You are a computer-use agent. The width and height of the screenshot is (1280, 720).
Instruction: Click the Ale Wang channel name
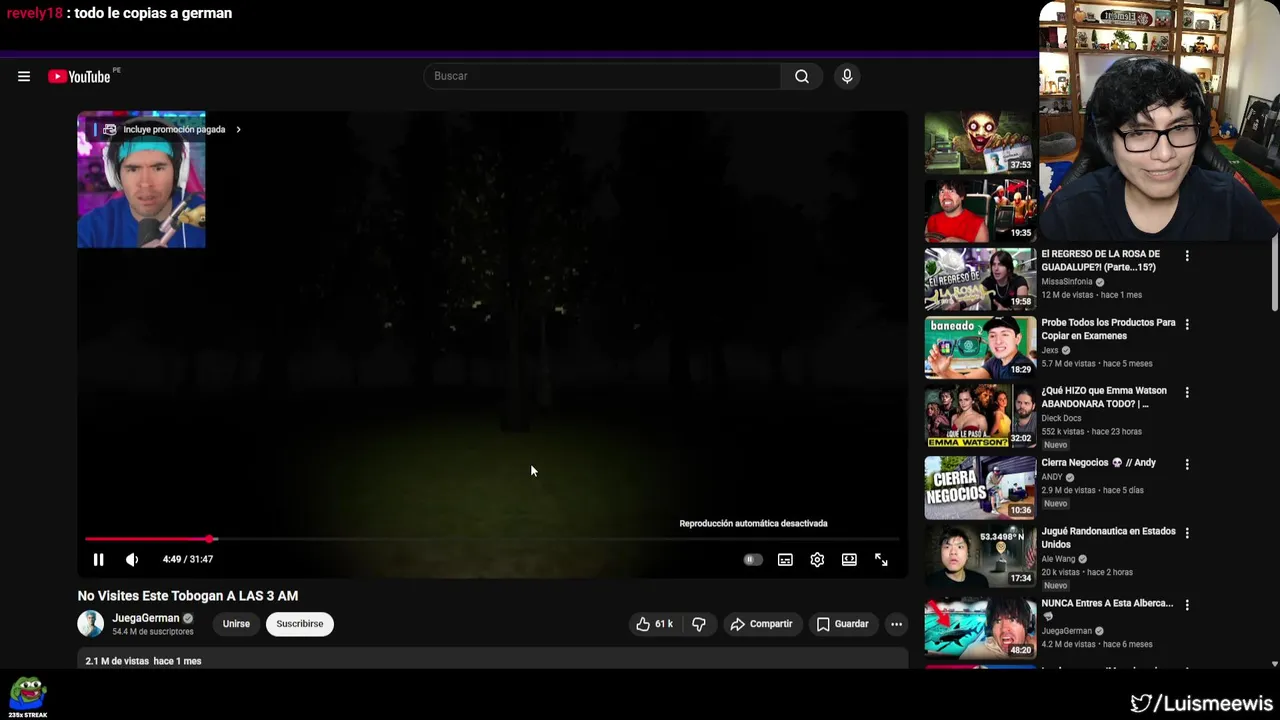click(1058, 560)
